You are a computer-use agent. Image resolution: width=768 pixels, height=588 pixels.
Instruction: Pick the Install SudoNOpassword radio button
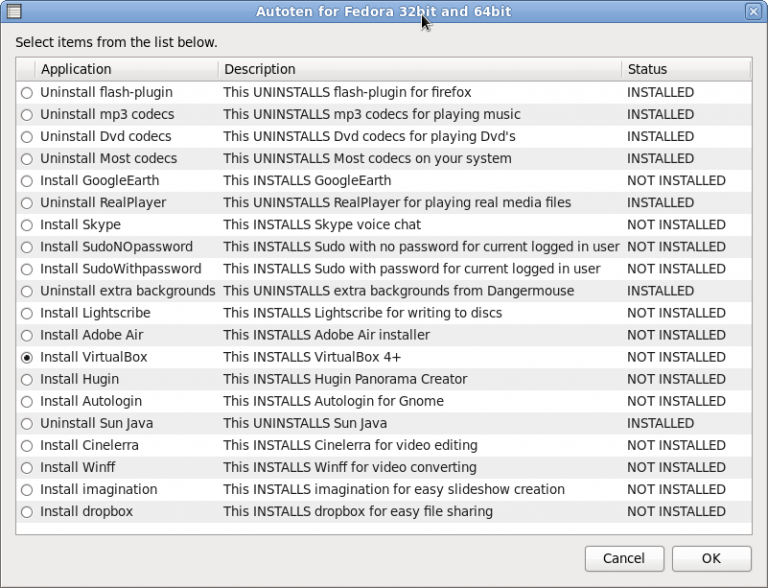click(x=27, y=247)
